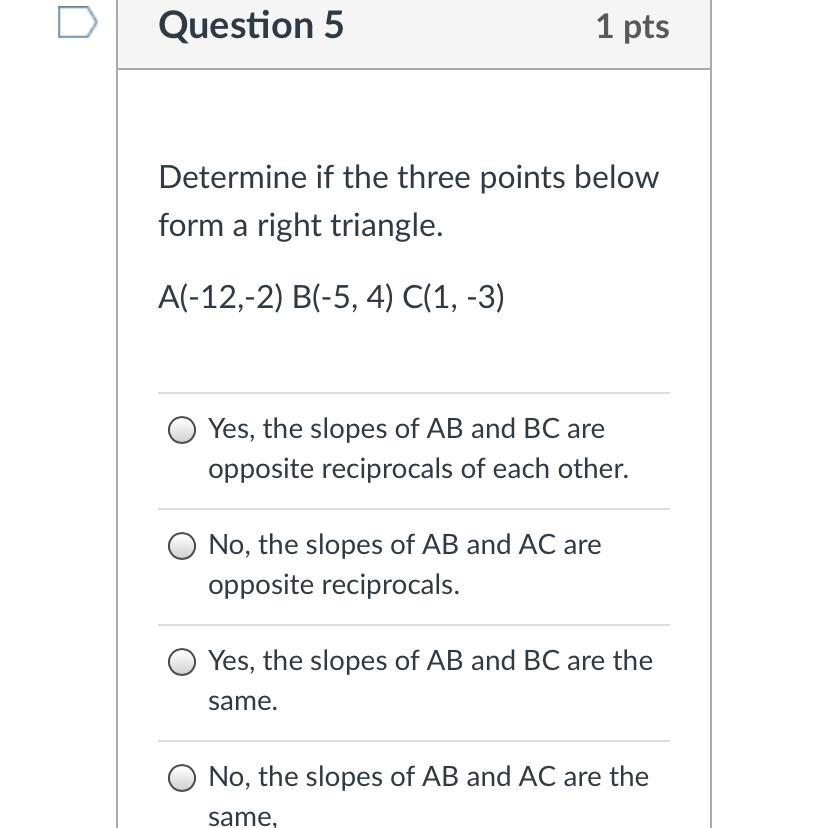
Task: Flag Question 5 using the bookmark icon
Action: point(77,22)
